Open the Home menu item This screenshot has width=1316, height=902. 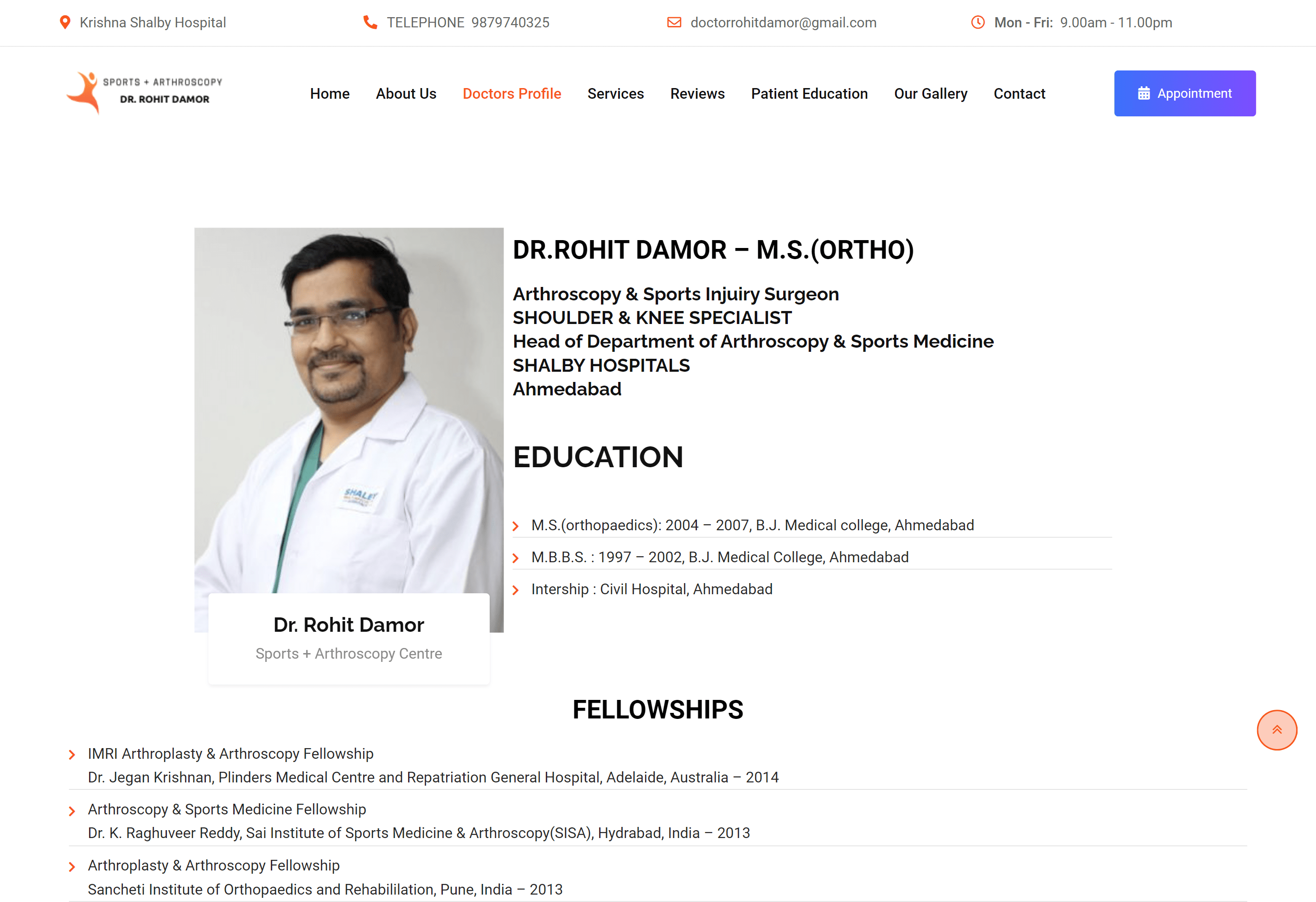click(330, 93)
